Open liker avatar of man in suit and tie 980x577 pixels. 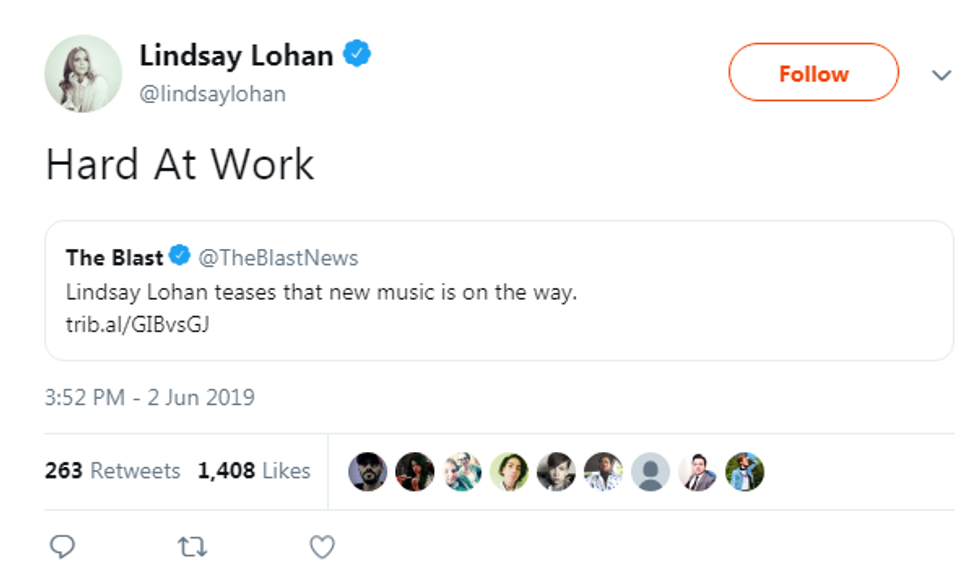(x=698, y=471)
